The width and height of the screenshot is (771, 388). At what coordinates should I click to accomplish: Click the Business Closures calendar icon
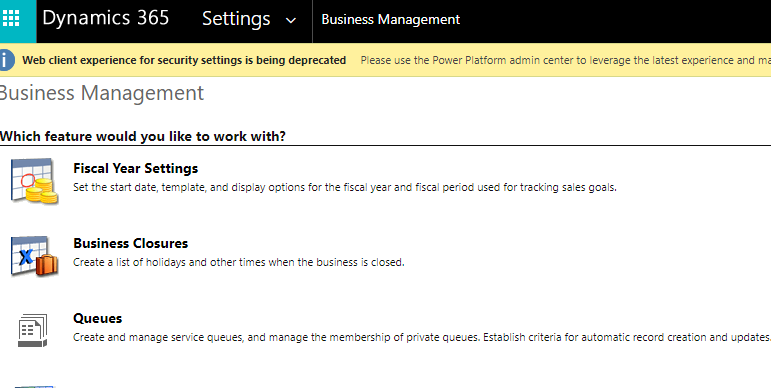pos(34,256)
